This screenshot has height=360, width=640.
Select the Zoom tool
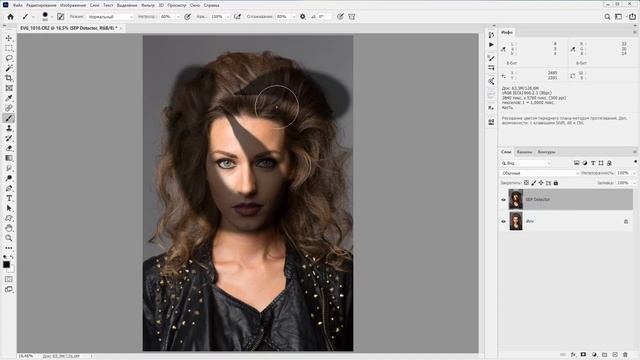click(9, 238)
